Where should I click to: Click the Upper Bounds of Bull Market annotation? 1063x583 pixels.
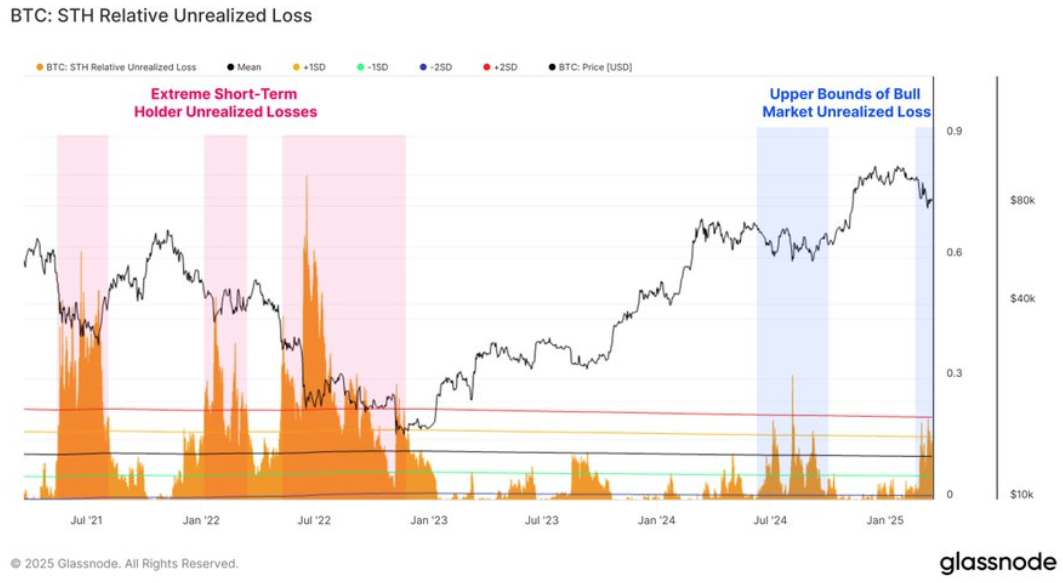click(846, 103)
